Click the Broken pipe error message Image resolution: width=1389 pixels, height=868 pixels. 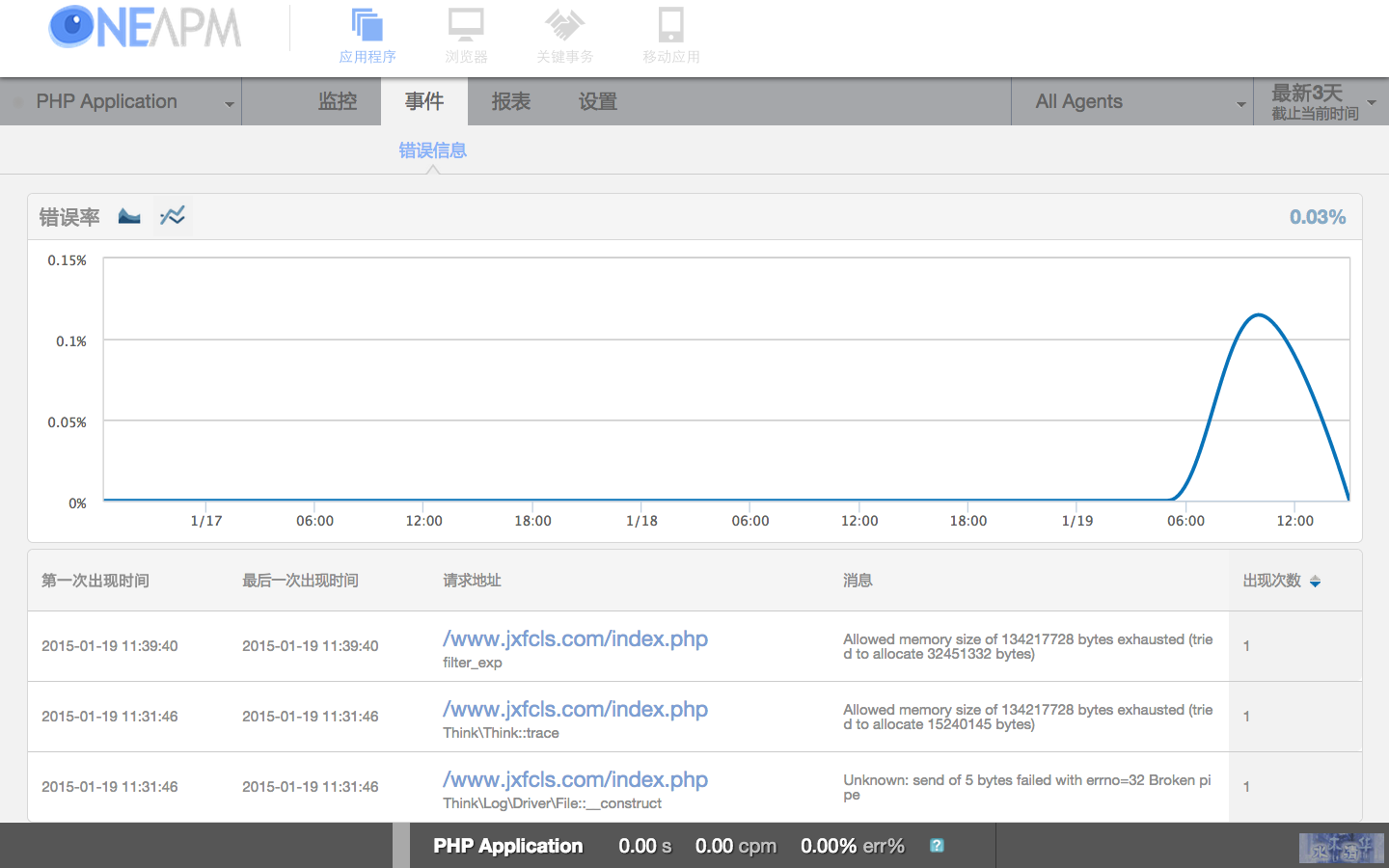pos(1027,787)
